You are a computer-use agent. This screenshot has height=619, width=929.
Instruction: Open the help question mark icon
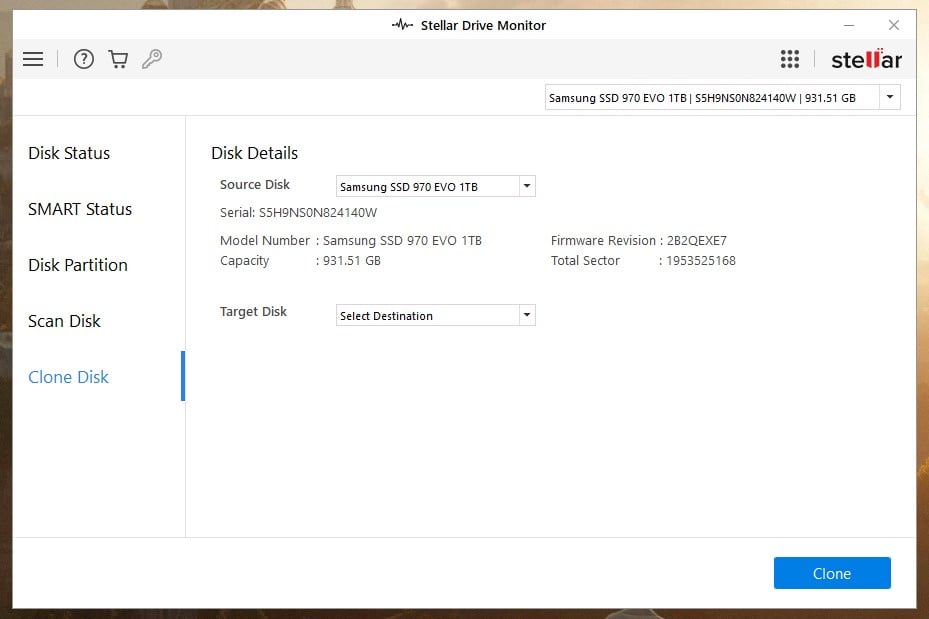[84, 59]
